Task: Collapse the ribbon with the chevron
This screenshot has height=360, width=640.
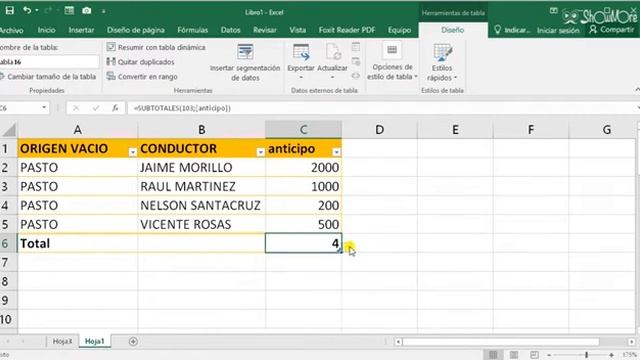Action: [637, 90]
